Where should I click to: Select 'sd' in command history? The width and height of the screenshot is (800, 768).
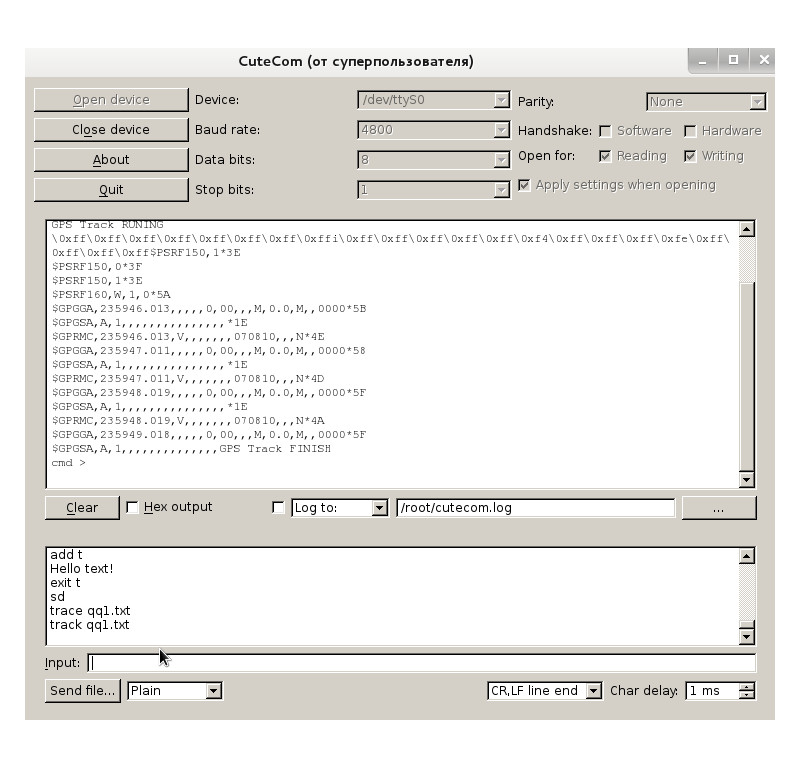57,597
